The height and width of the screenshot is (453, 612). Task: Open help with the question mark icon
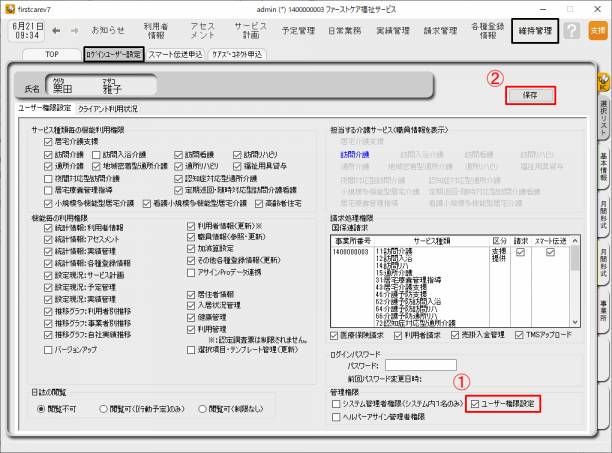point(571,31)
